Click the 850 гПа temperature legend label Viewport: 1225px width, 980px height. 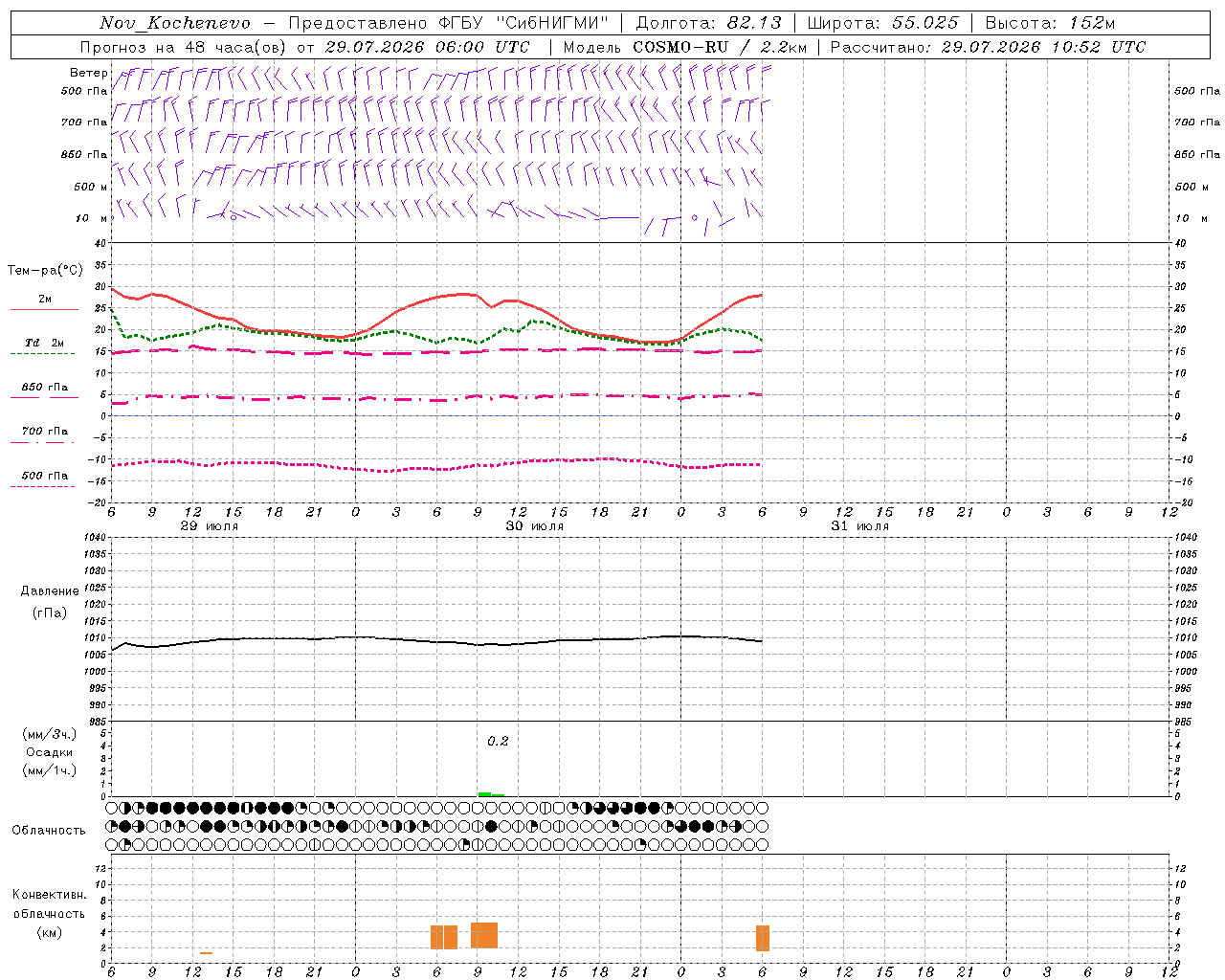tap(44, 388)
